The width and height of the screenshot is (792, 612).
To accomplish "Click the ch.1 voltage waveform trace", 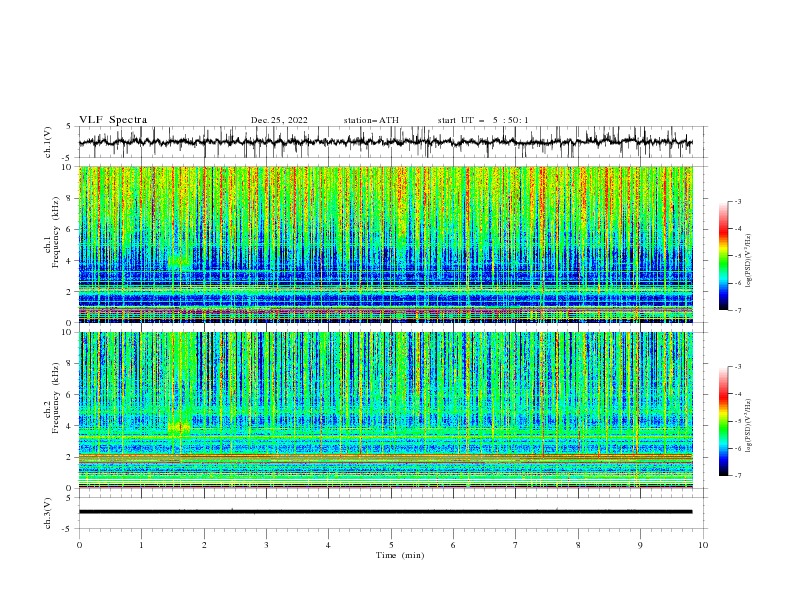I will pos(385,142).
